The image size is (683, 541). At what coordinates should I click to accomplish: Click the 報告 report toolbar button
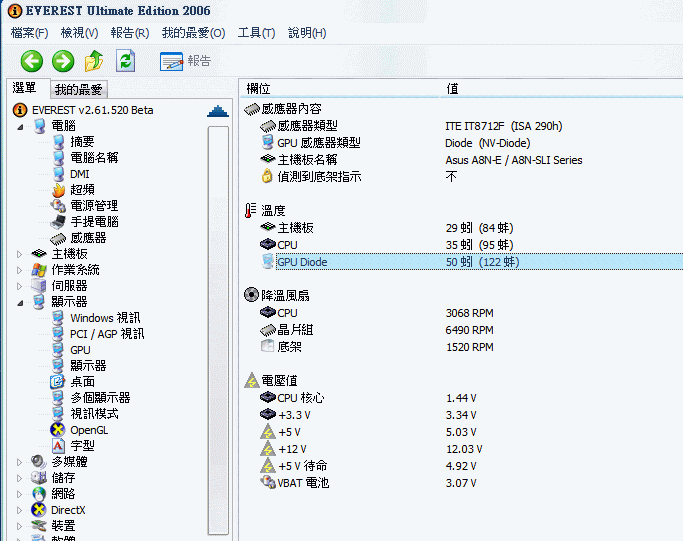coord(186,61)
